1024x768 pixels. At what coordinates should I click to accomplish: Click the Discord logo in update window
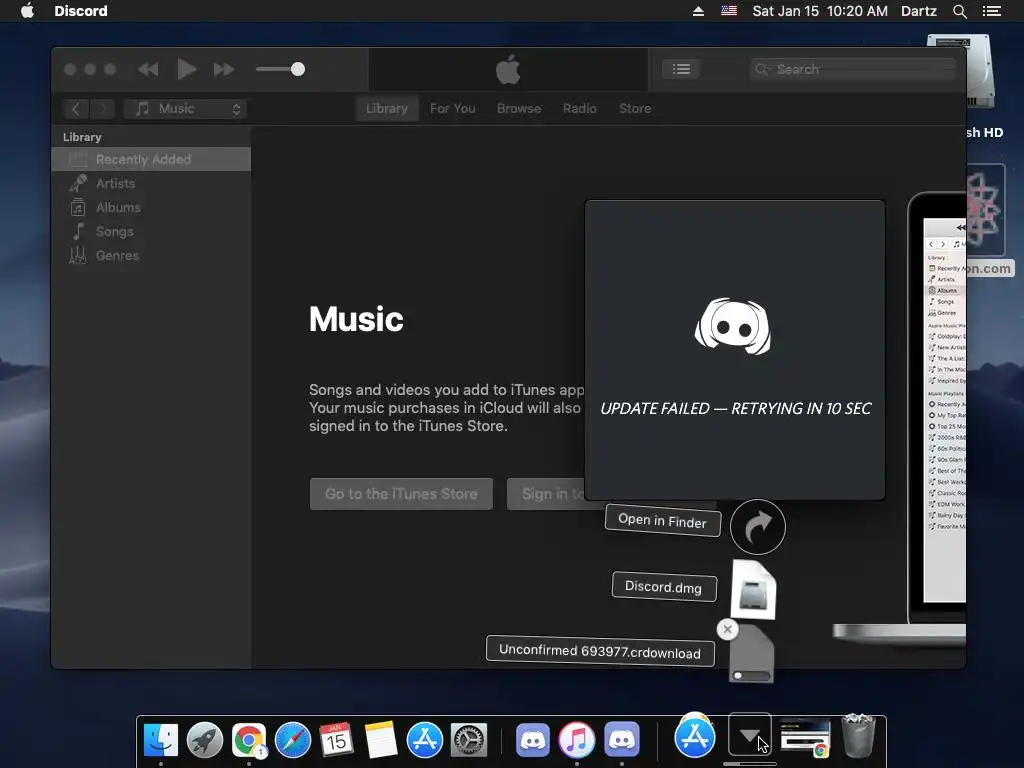733,327
